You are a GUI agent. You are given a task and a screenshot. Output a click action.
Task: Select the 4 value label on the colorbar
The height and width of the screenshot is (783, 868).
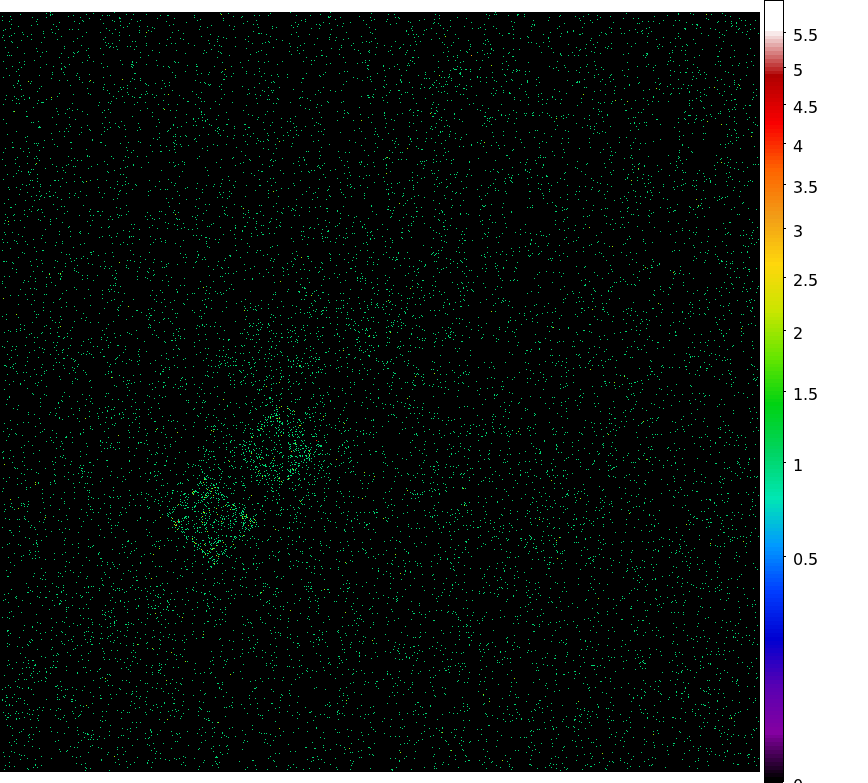pyautogui.click(x=798, y=146)
